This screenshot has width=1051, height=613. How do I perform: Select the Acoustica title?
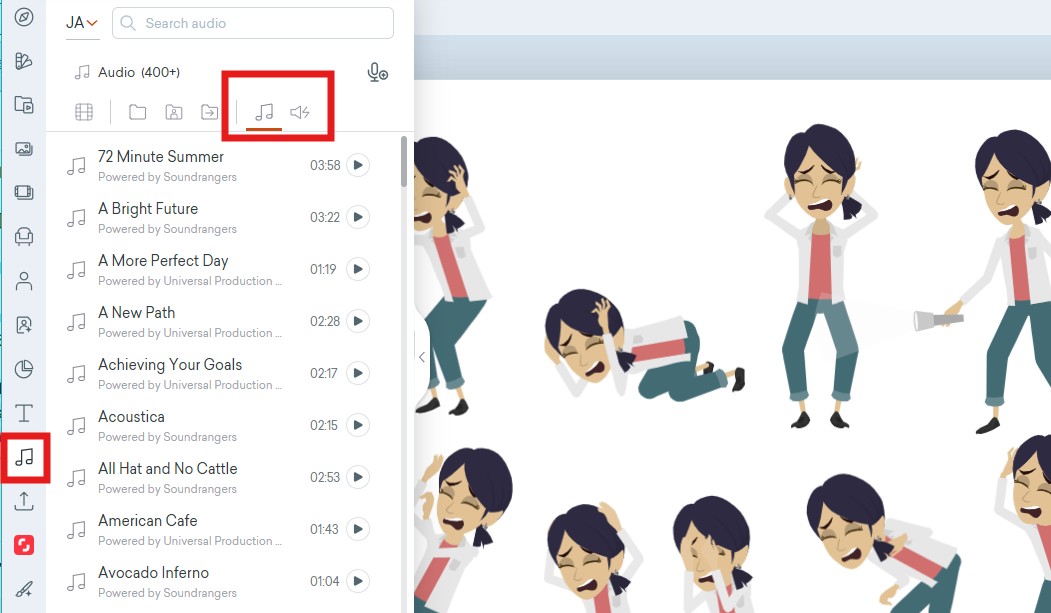coord(131,417)
